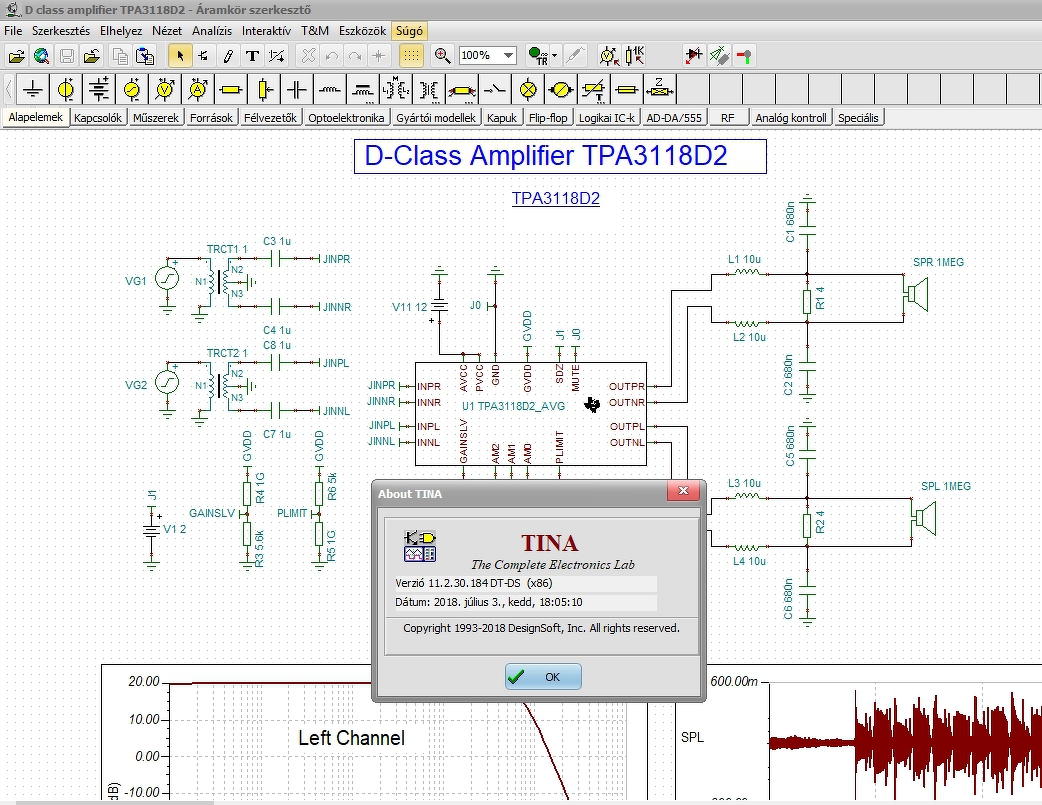This screenshot has height=805, width=1042.
Task: Select the ground component icon
Action: (x=33, y=89)
